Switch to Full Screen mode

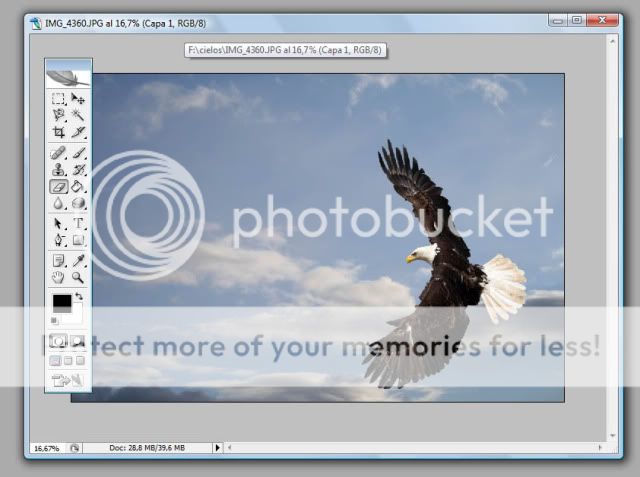click(x=80, y=361)
